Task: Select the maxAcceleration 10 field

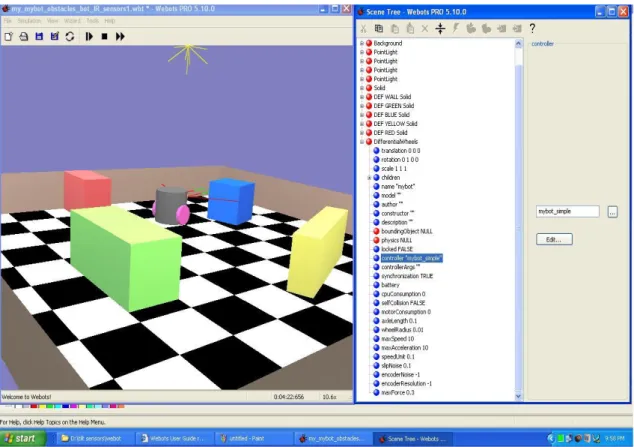Action: click(404, 348)
